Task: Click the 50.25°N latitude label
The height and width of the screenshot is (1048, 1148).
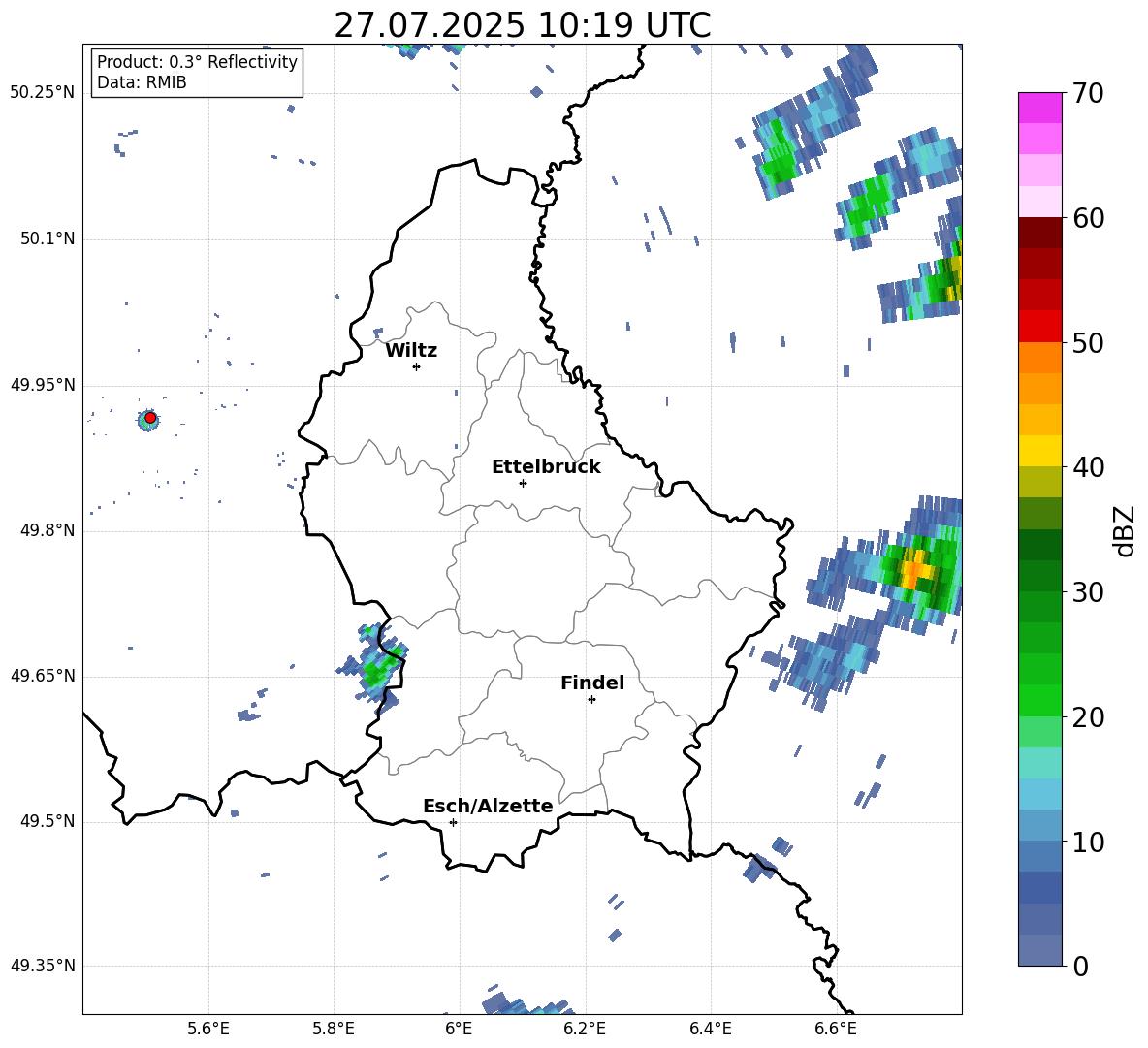Action: click(x=43, y=93)
